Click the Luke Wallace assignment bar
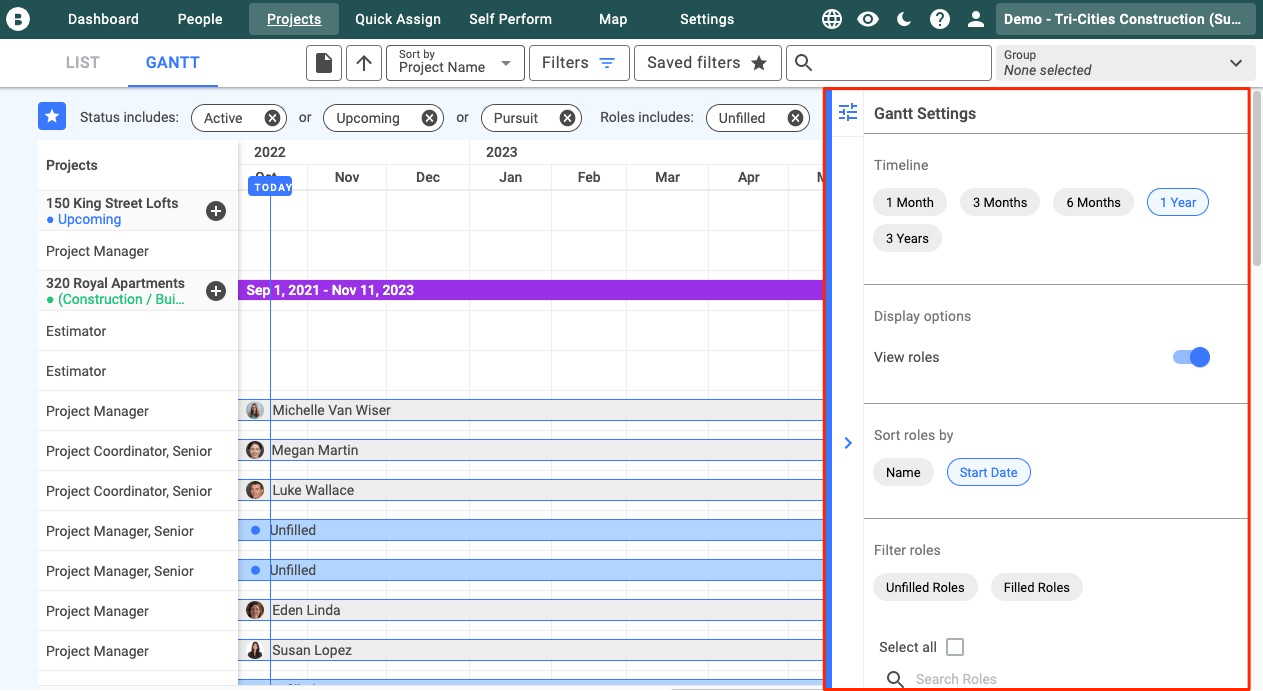This screenshot has width=1263, height=691. click(x=530, y=490)
